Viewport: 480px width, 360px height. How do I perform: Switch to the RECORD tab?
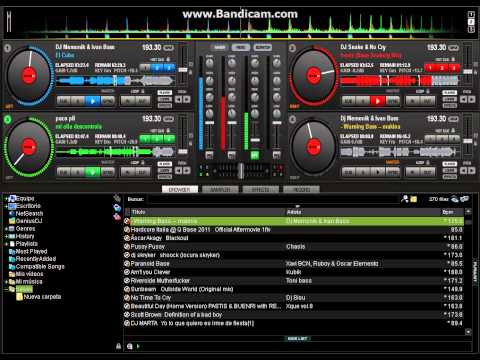pos(301,189)
